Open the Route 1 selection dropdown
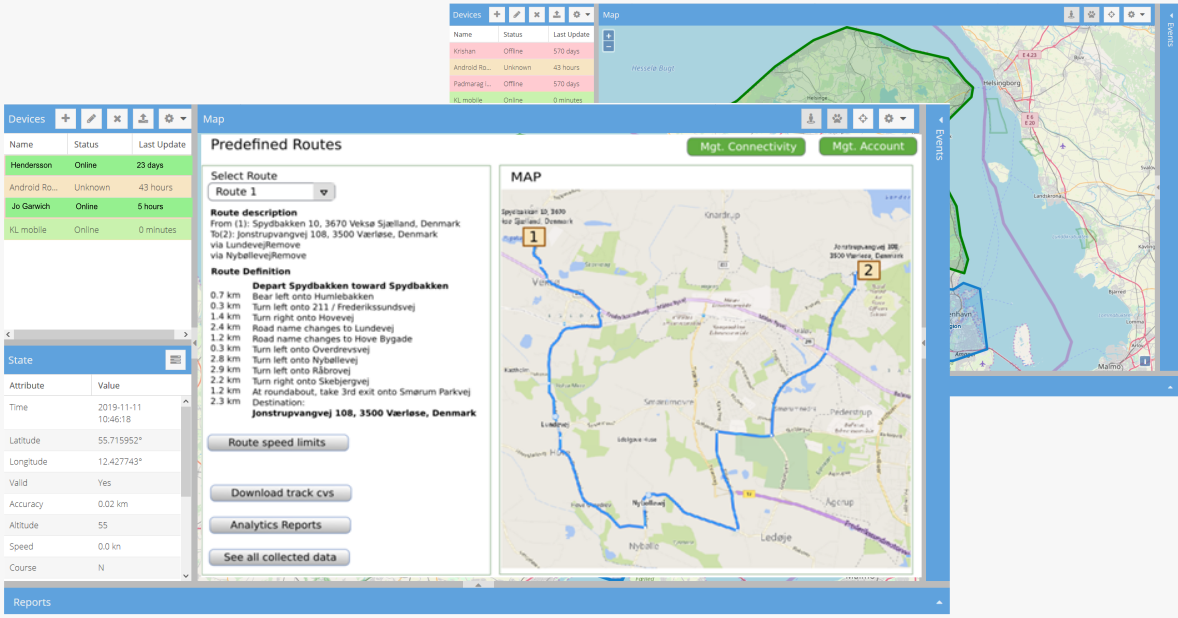The height and width of the screenshot is (618, 1178). (323, 192)
